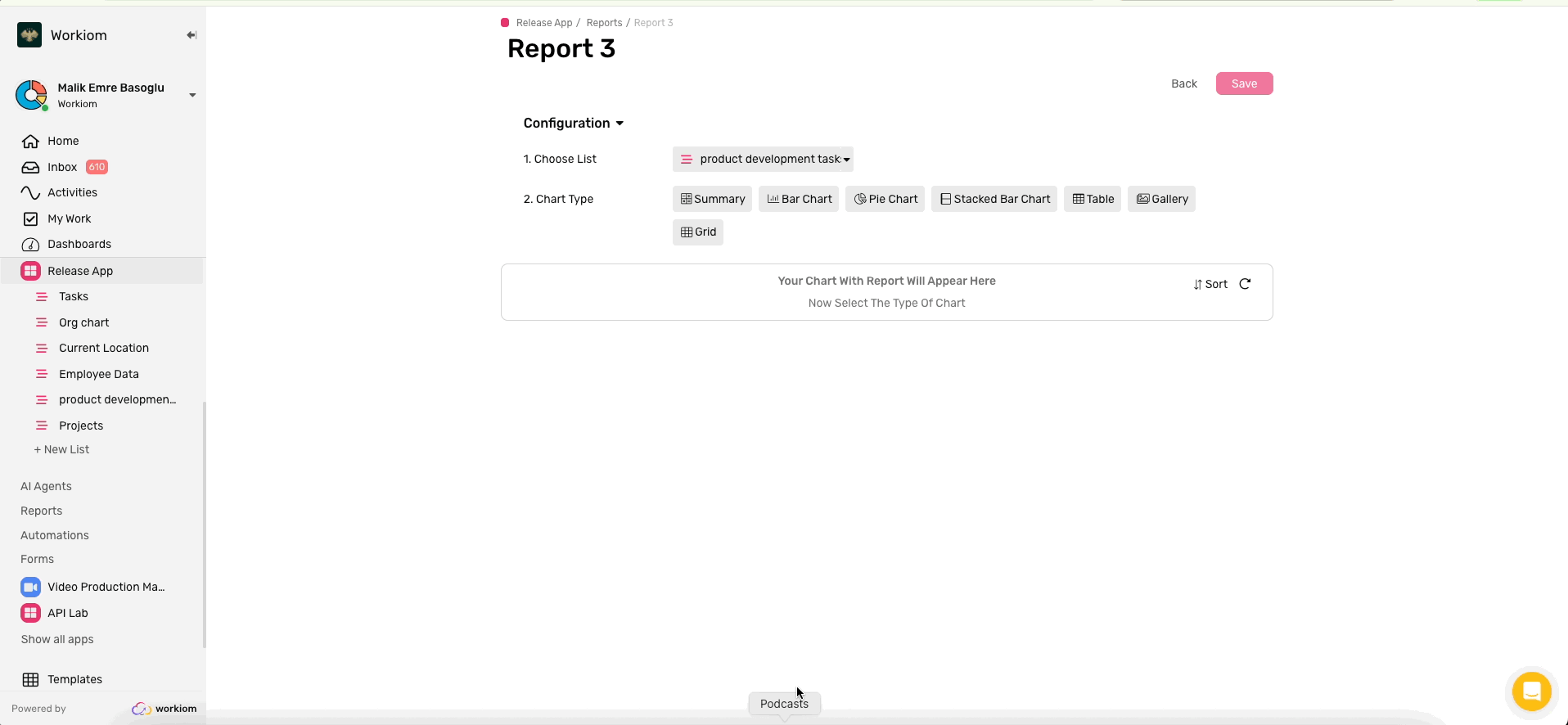Collapse the sidebar with the arrow icon

[x=191, y=35]
